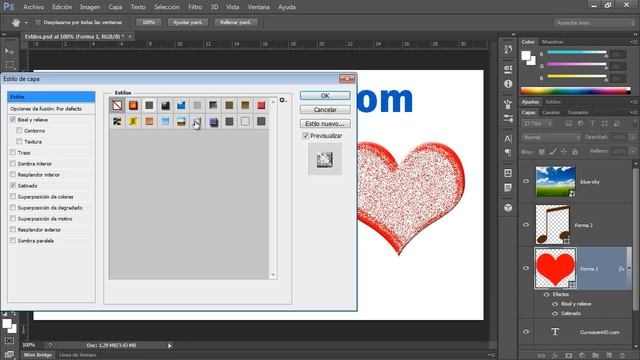
Task: Switch to the Trazados tab
Action: [578, 113]
